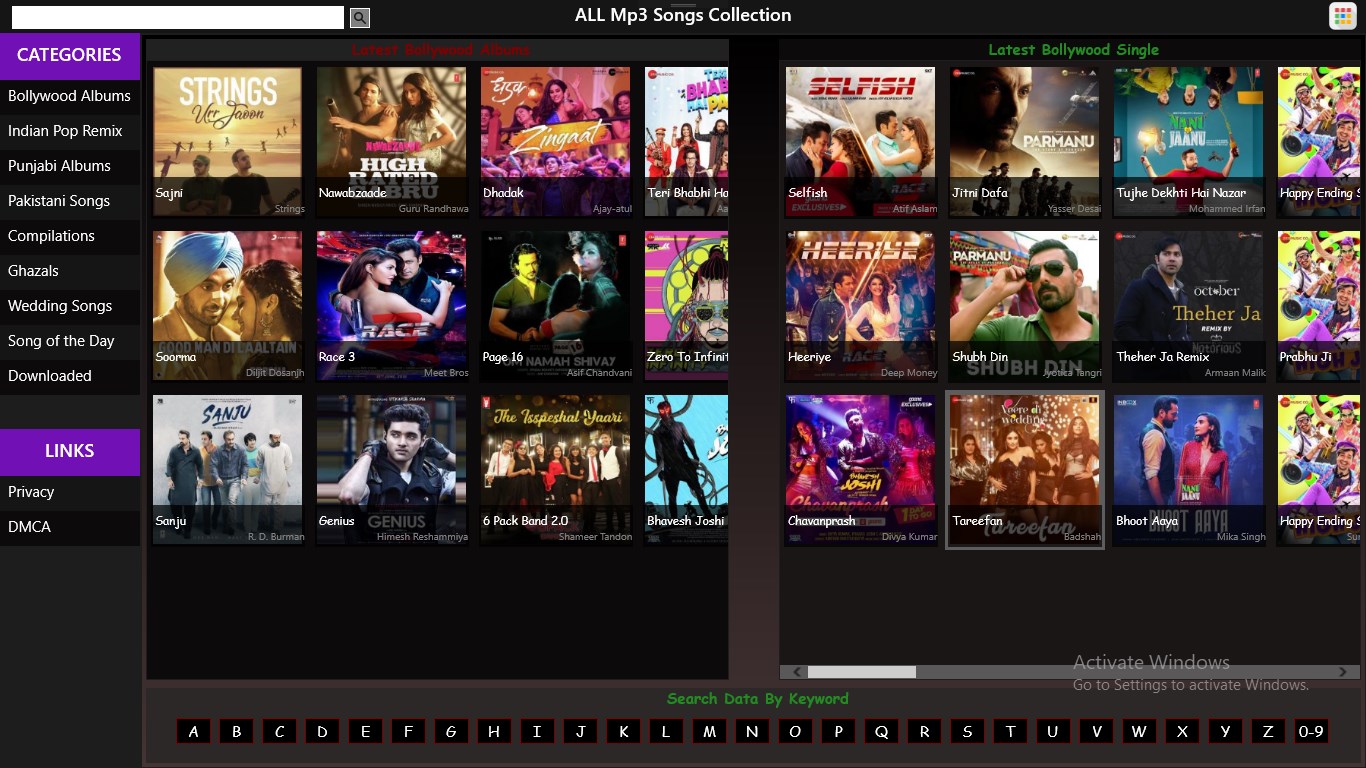This screenshot has width=1366, height=768.
Task: Open Theher Ja Remix single
Action: point(1189,306)
